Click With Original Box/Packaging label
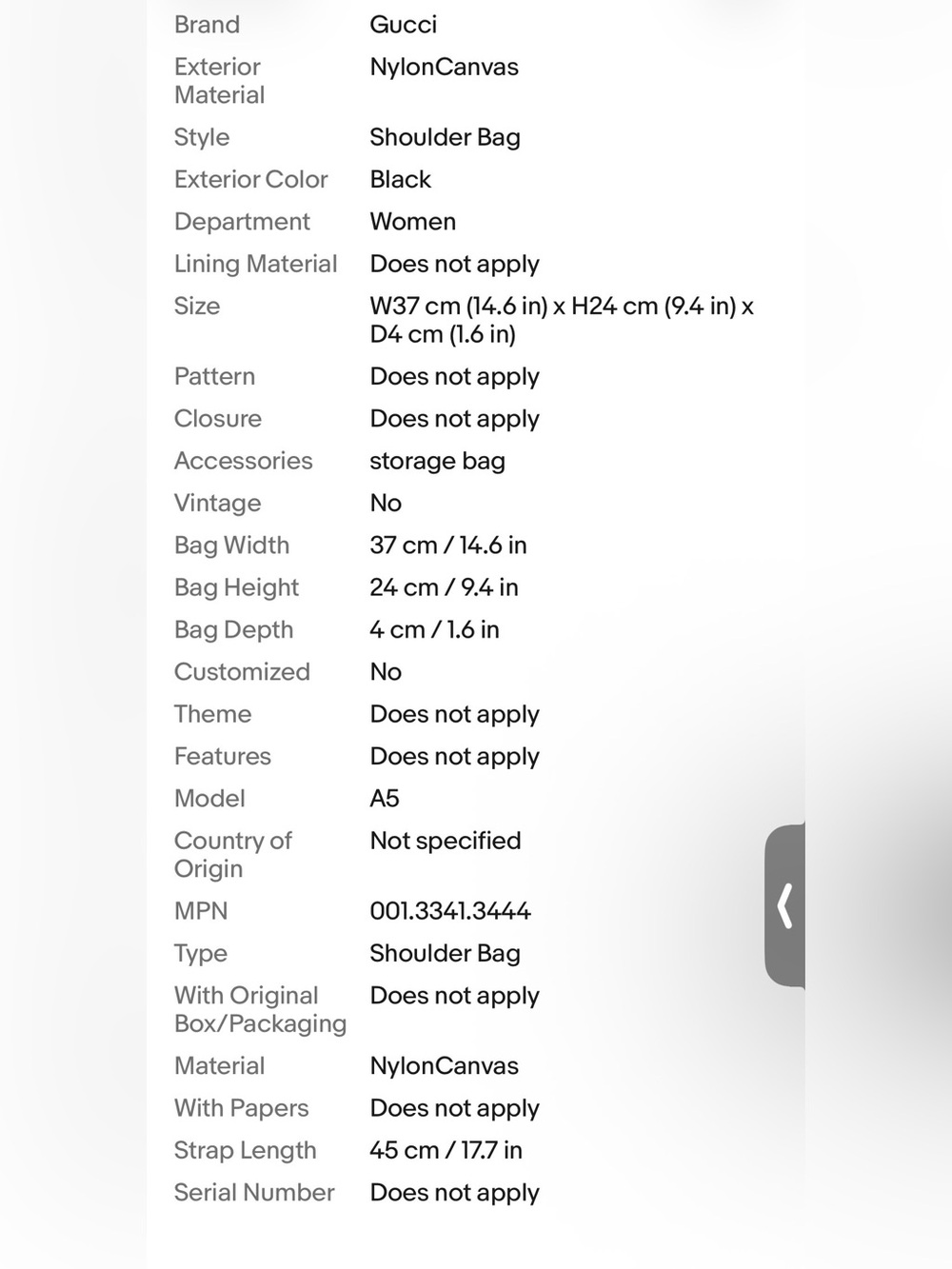The width and height of the screenshot is (952, 1269). 260,1009
